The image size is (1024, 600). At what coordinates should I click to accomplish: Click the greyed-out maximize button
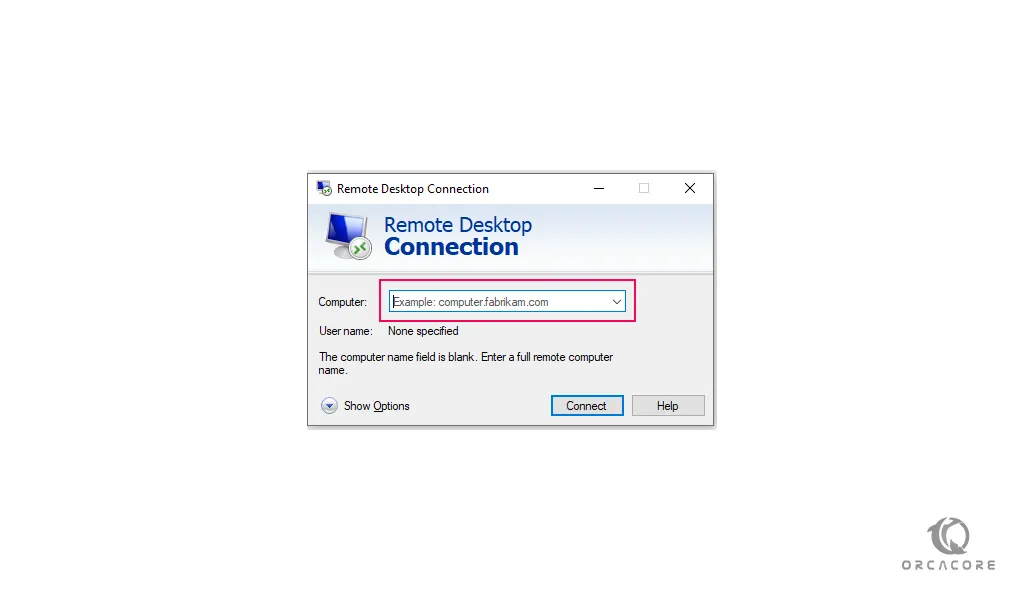644,189
